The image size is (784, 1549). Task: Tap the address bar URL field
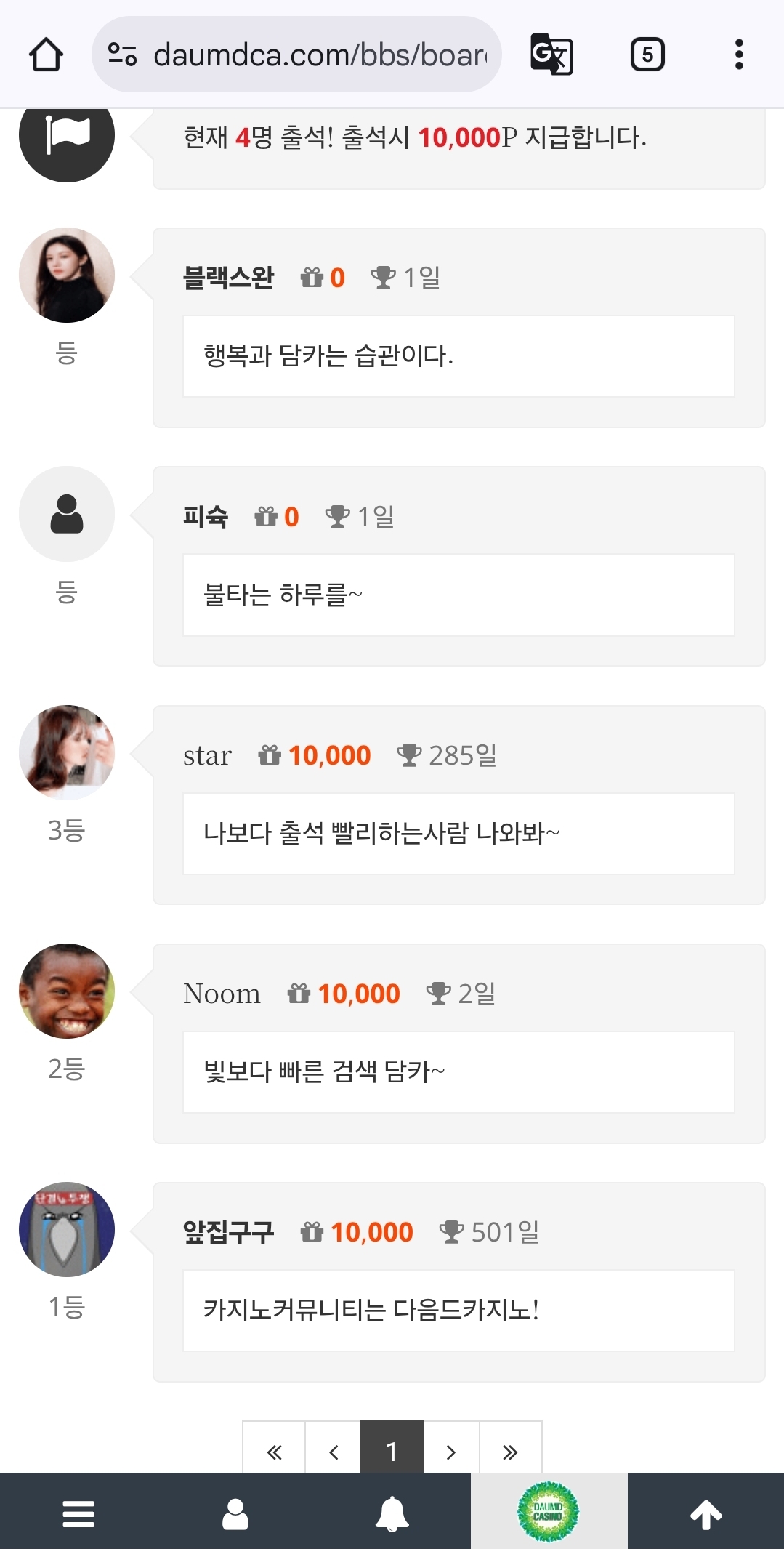pyautogui.click(x=320, y=55)
